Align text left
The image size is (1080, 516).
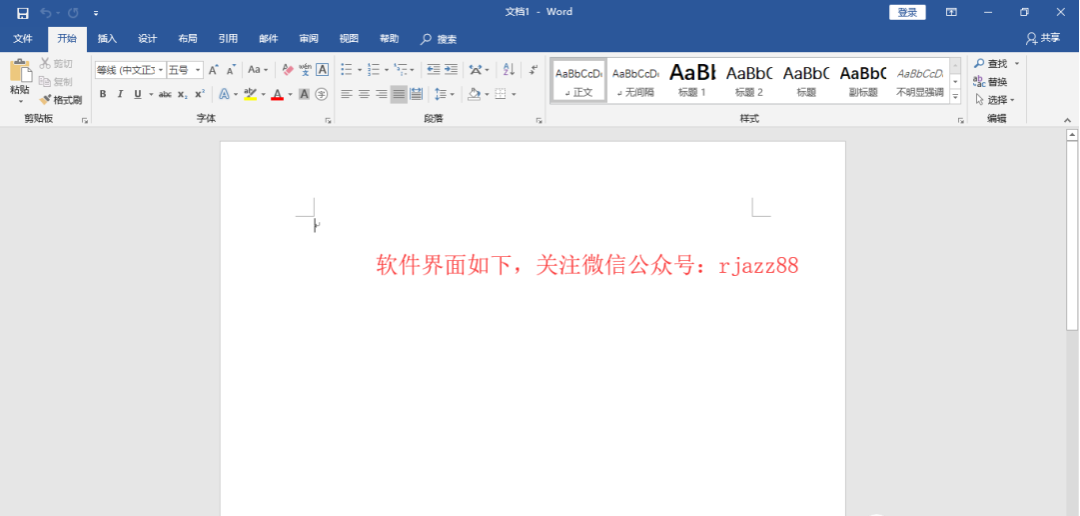346,94
